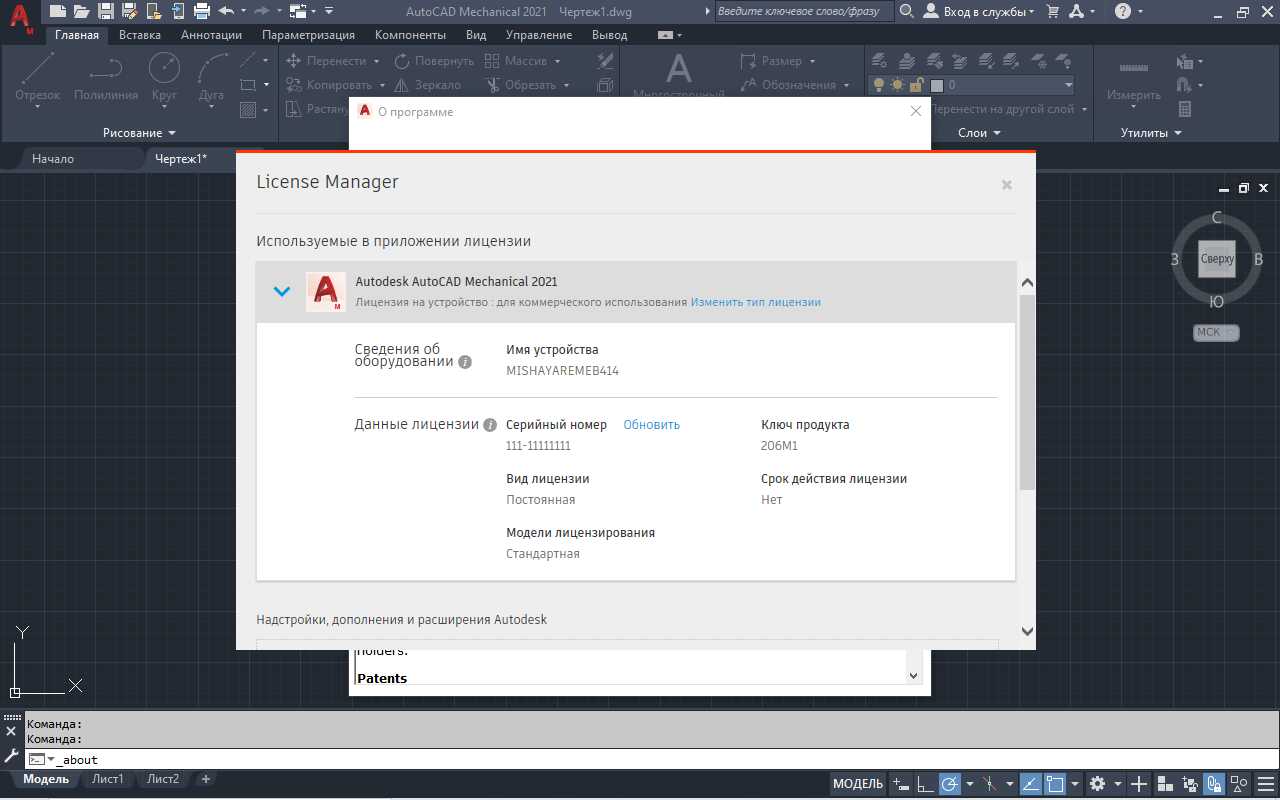
Task: Toggle object snap tracking in status bar
Action: pyautogui.click(x=1030, y=784)
